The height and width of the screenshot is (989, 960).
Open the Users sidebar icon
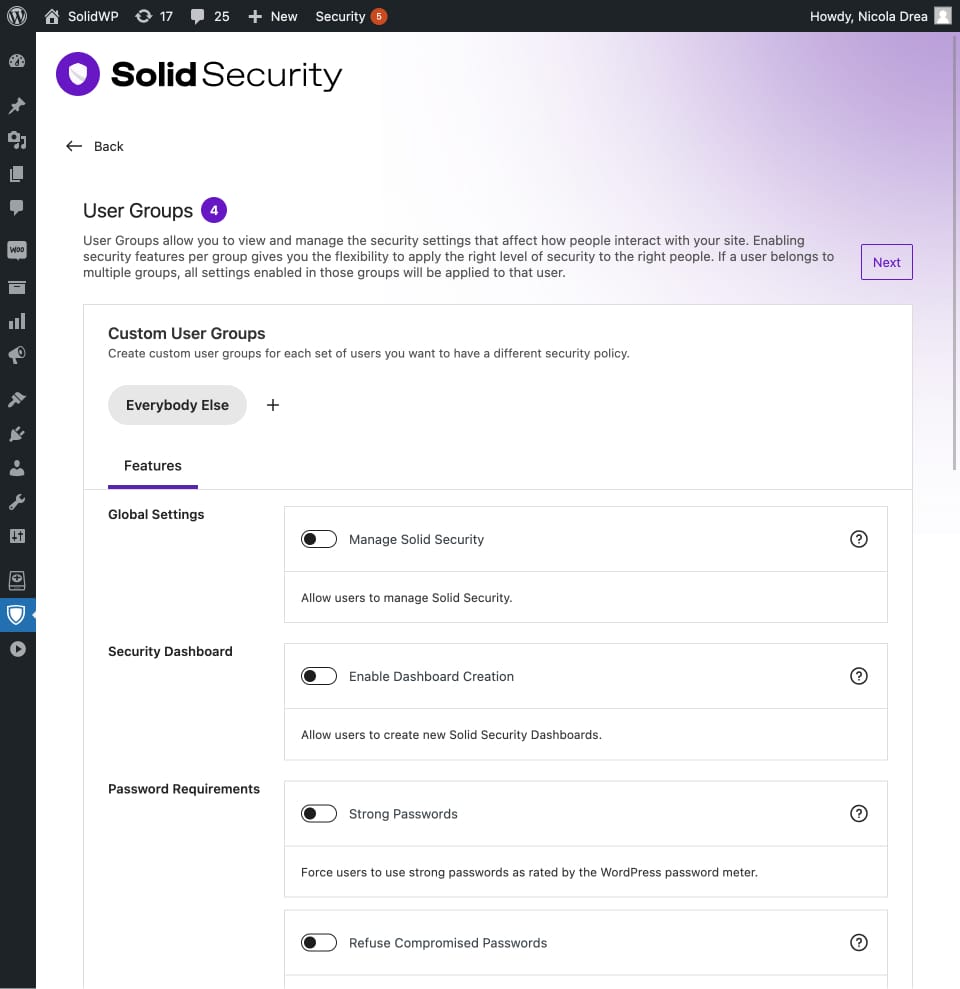pyautogui.click(x=17, y=468)
